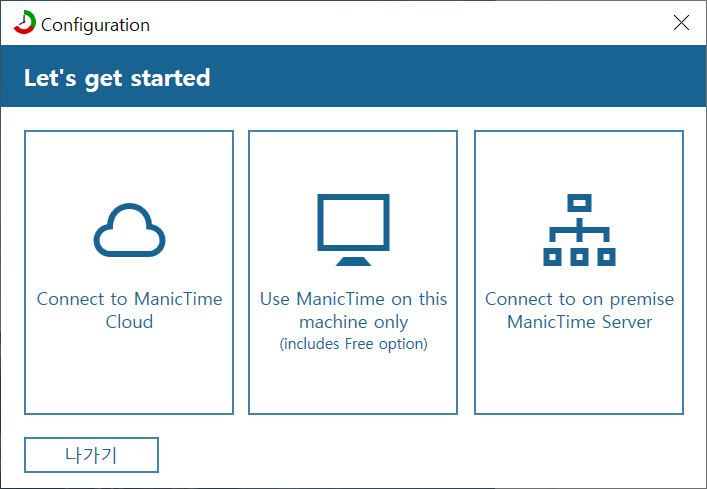Close the Configuration dialog

[x=681, y=23]
